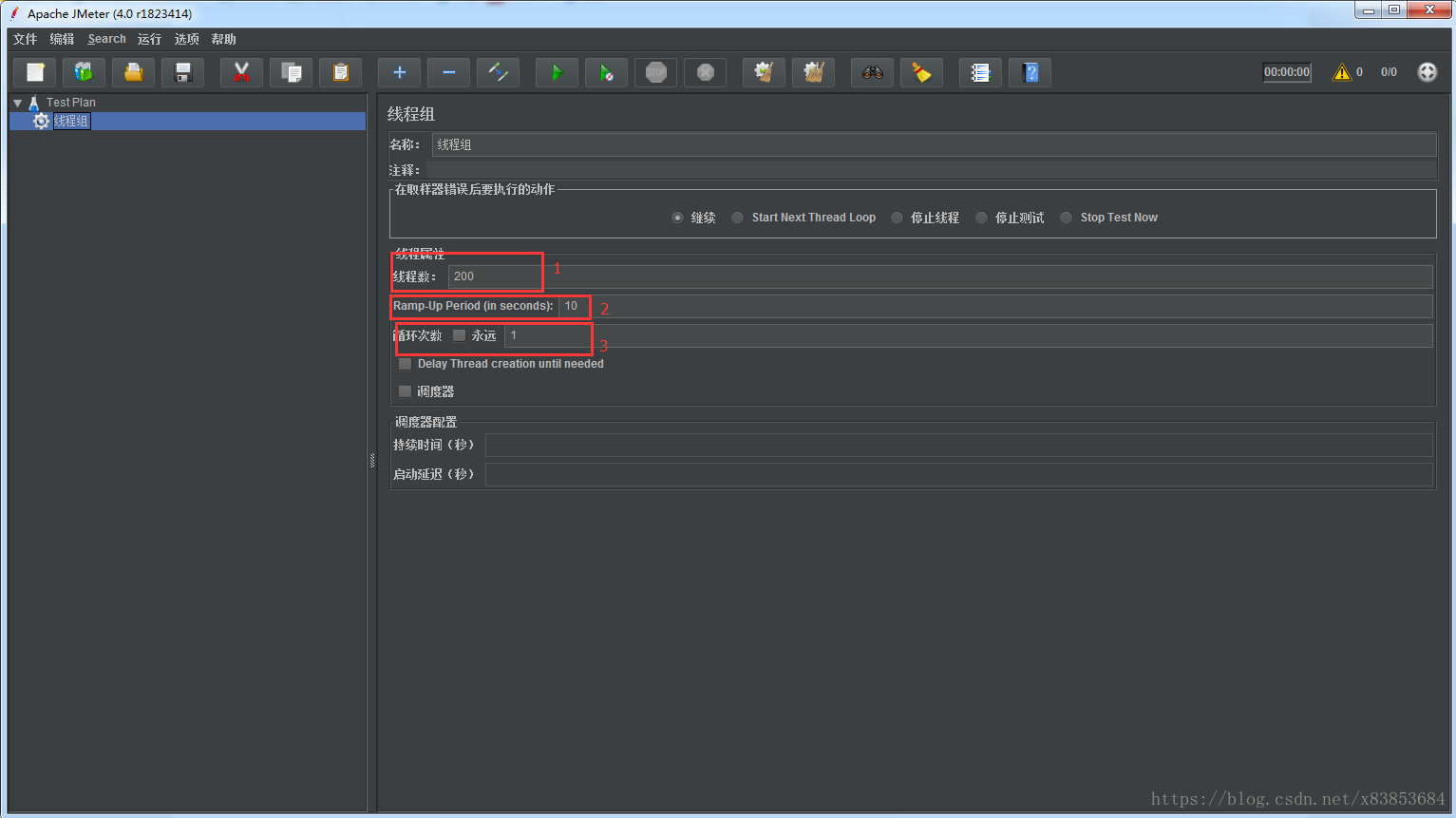Select 线程组 in the tree
The height and width of the screenshot is (818, 1456).
[71, 121]
